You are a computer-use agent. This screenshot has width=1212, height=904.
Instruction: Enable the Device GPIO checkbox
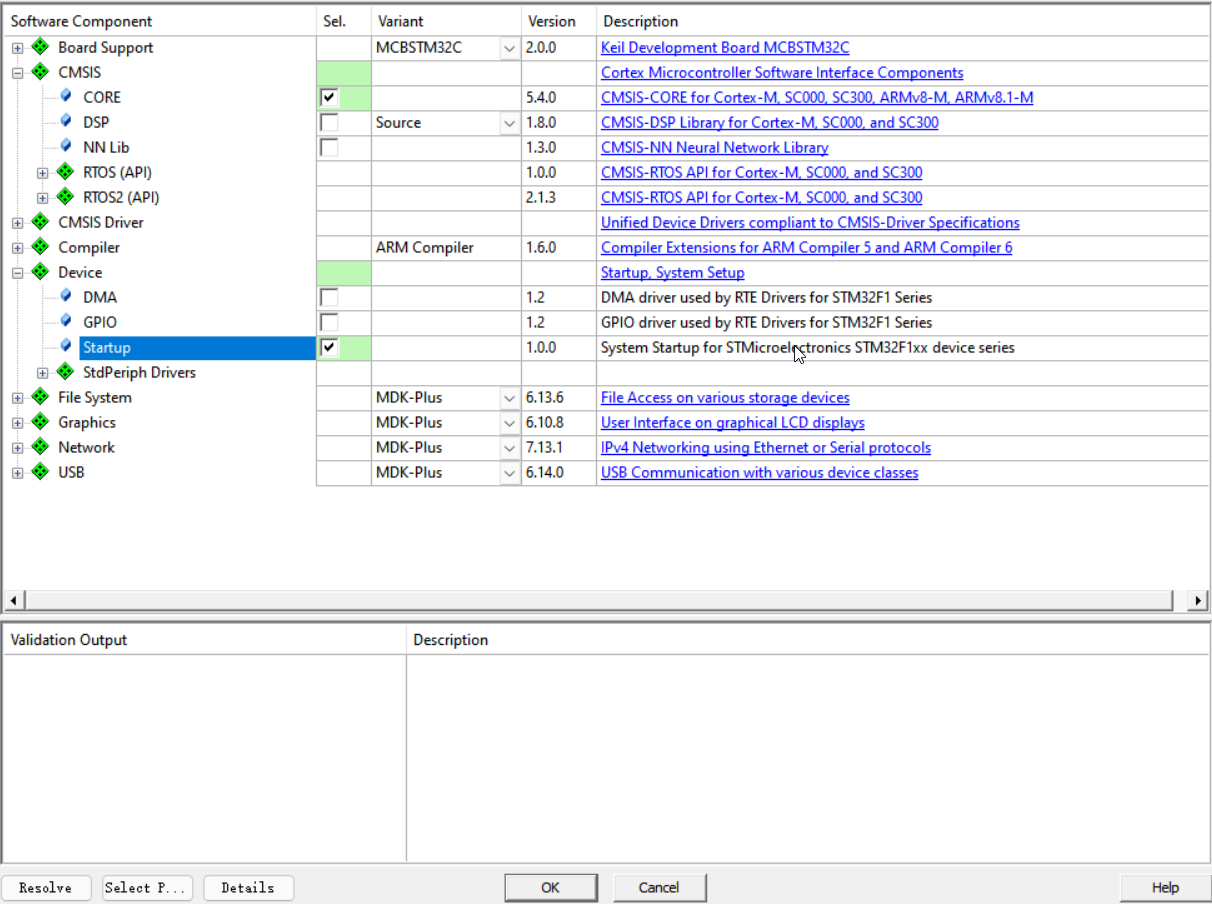[x=329, y=323]
